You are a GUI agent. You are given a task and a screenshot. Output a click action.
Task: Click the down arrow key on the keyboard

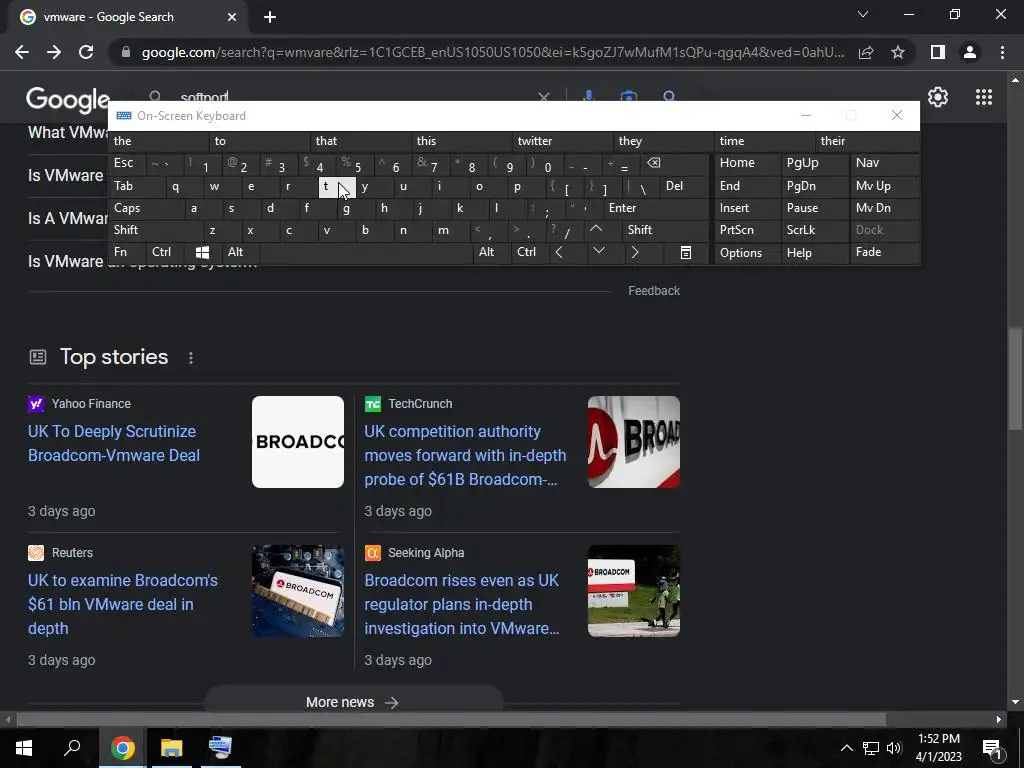pos(598,251)
